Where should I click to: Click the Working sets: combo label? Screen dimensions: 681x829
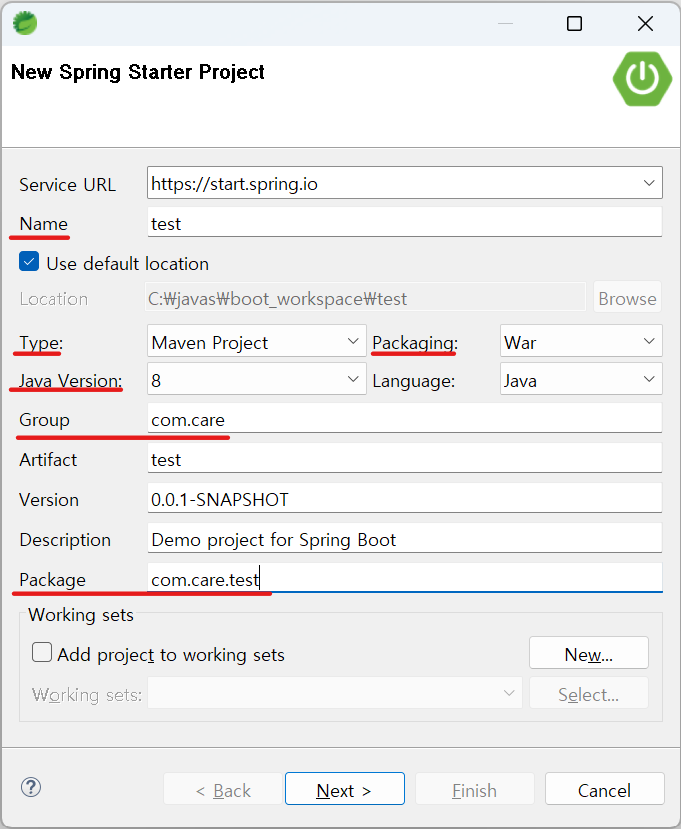point(87,694)
